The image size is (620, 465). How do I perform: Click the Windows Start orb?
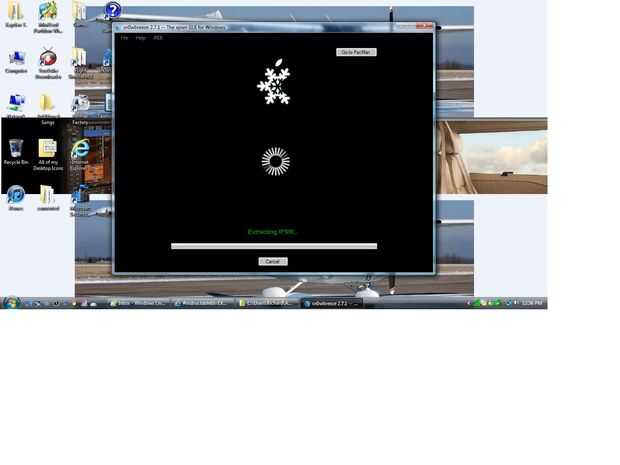click(x=11, y=303)
